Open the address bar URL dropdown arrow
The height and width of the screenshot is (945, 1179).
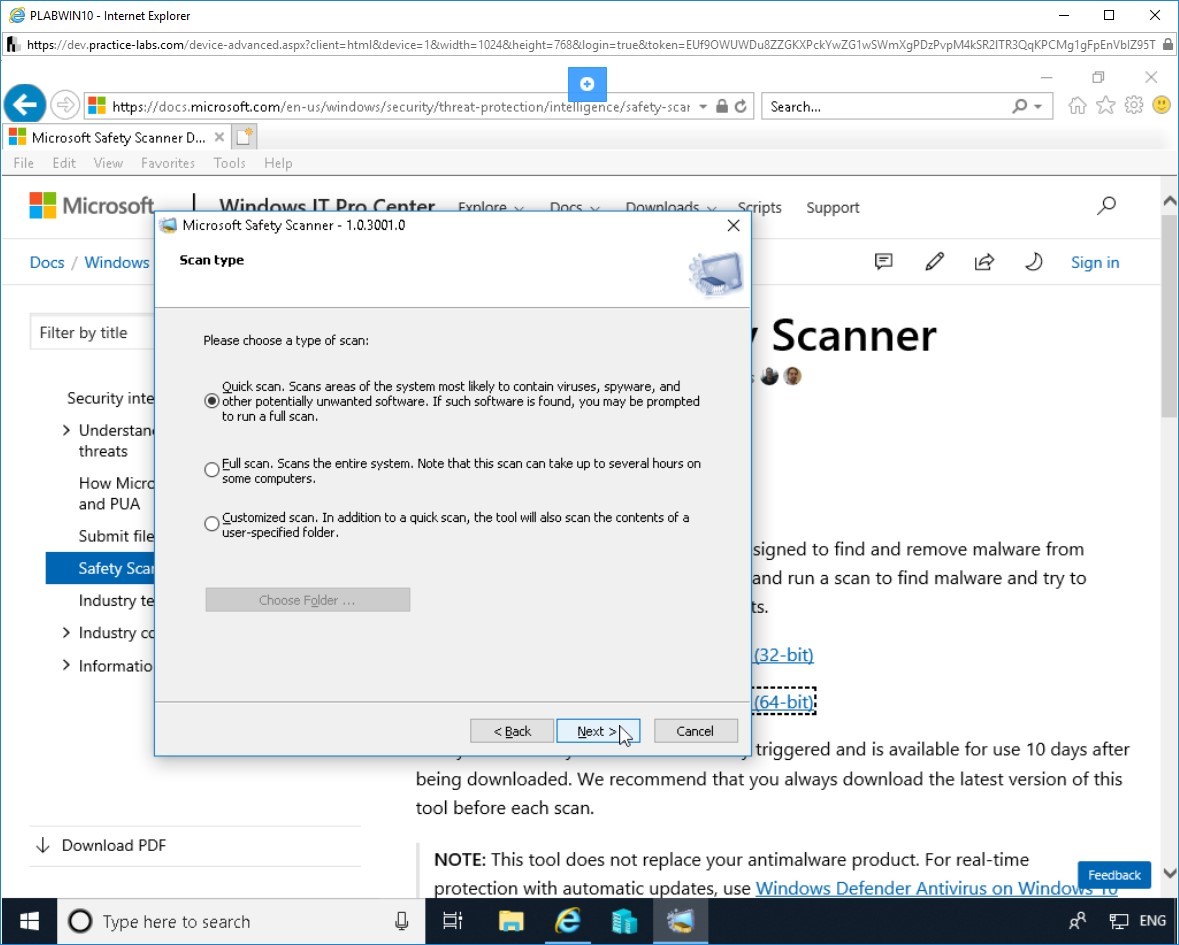(703, 107)
